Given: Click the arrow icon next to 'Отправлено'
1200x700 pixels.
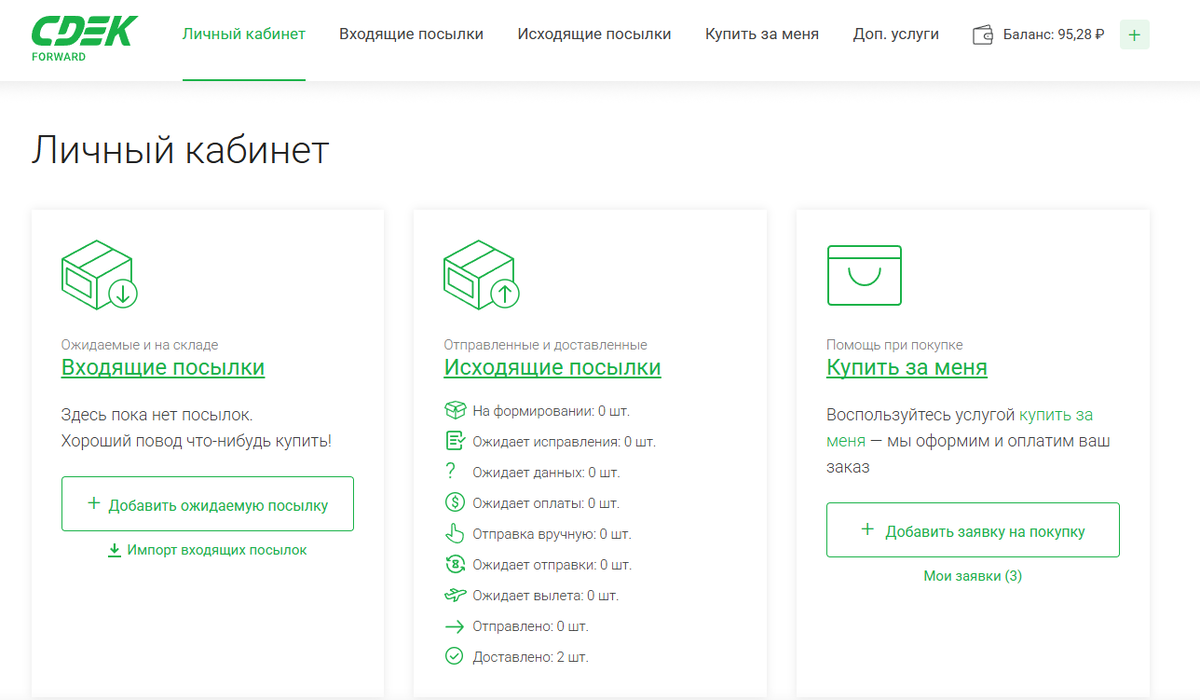Looking at the screenshot, I should 455,627.
